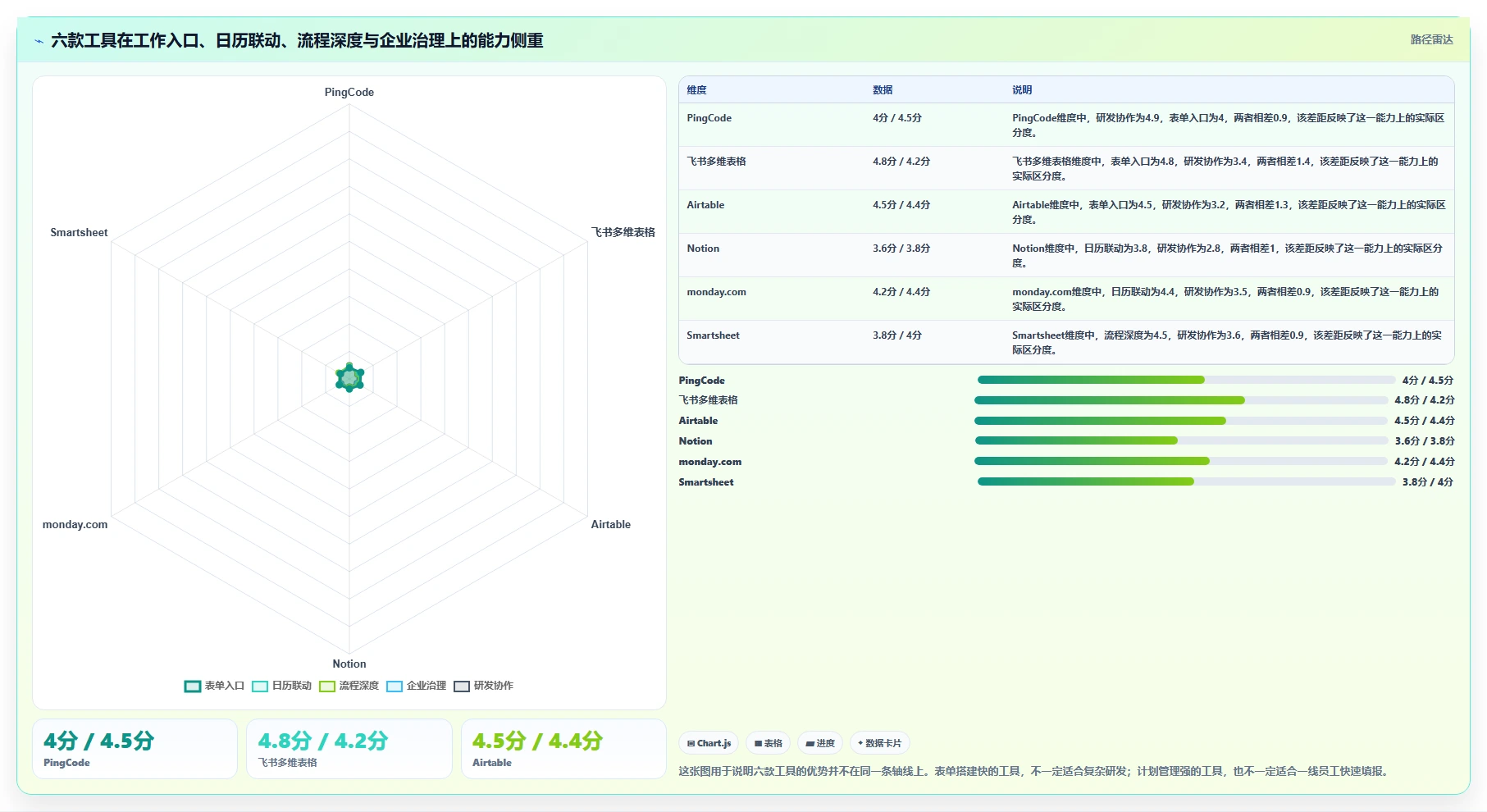The image size is (1487, 812).
Task: Toggle the 表单入口 legend swatch
Action: [193, 687]
